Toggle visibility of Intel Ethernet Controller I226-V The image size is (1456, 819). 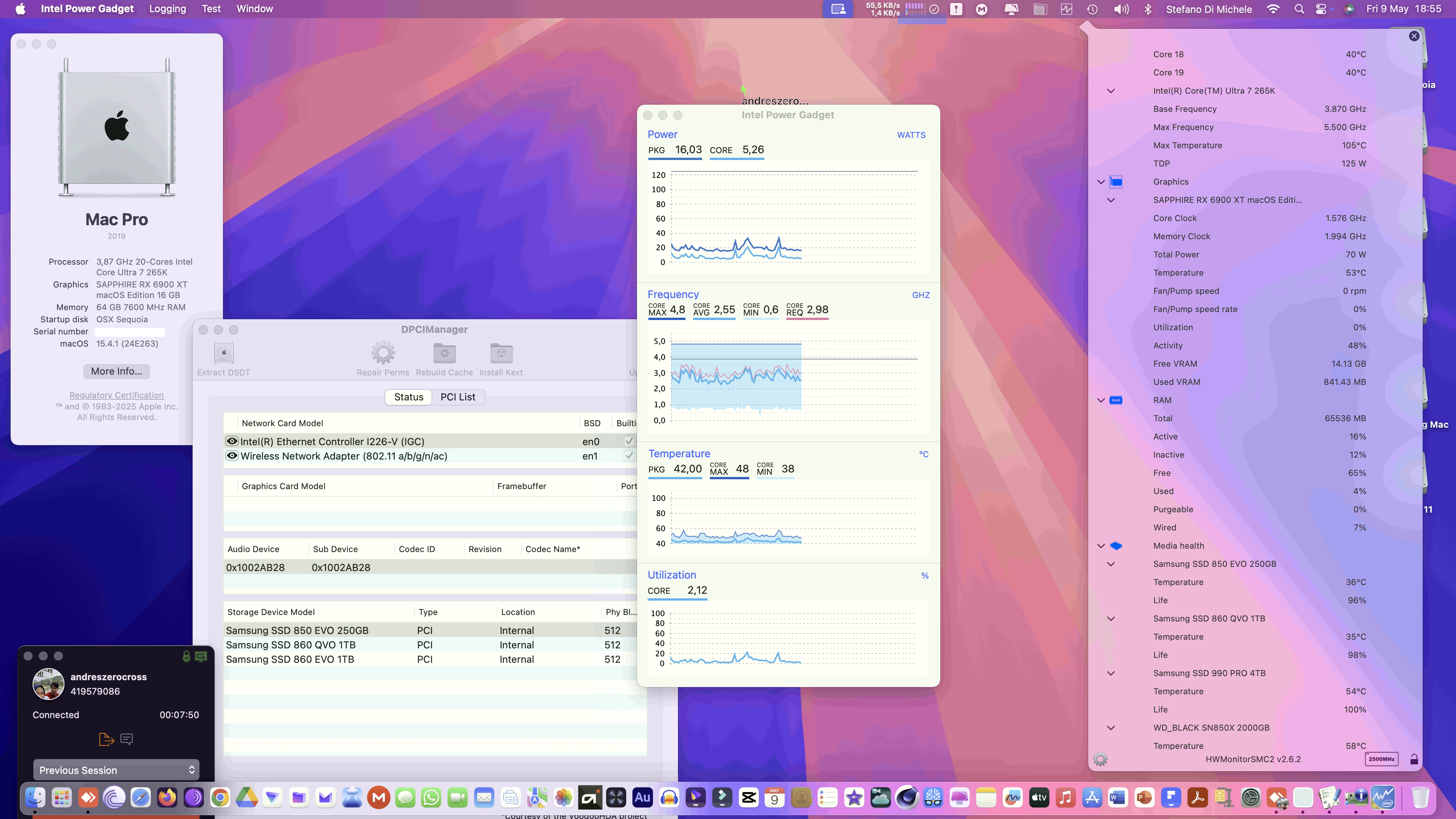[232, 441]
